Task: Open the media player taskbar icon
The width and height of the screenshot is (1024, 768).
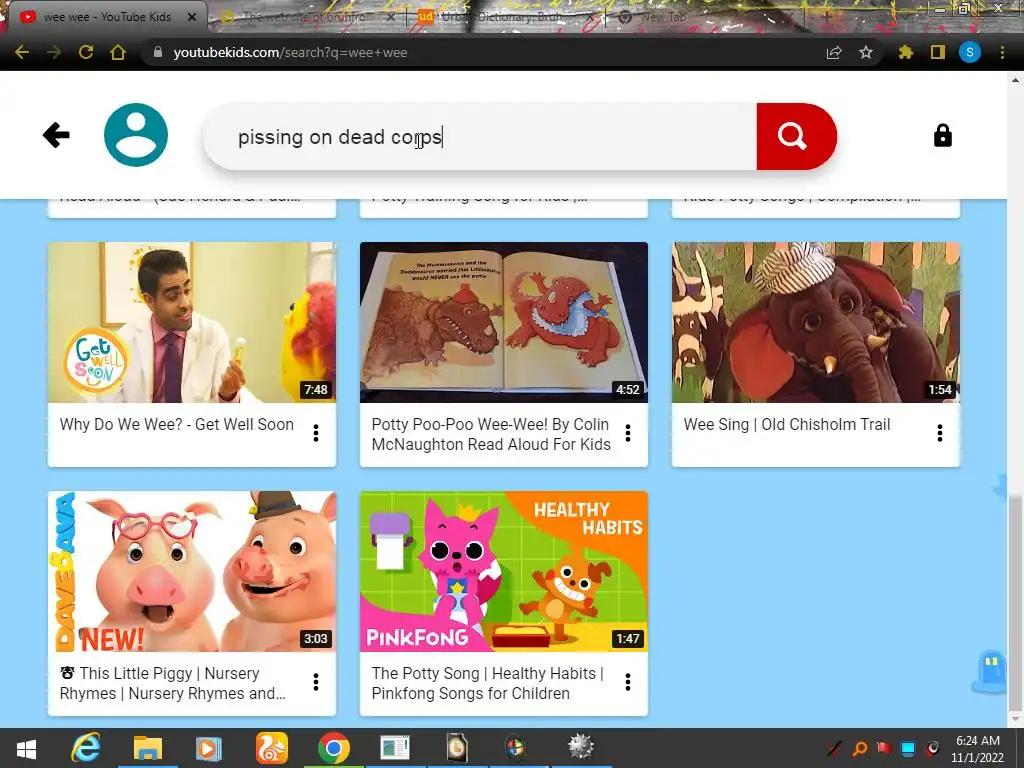Action: click(x=209, y=748)
